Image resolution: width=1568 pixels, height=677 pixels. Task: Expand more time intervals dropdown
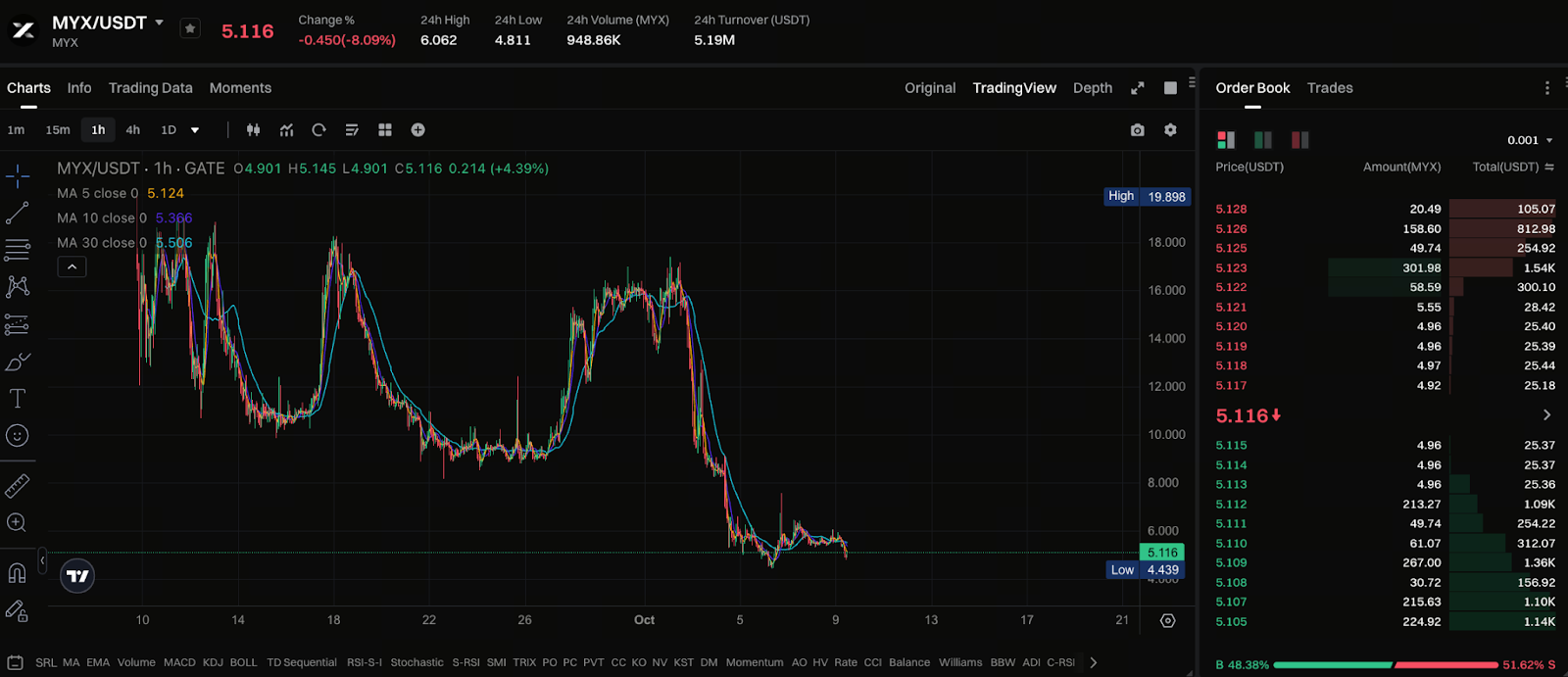[195, 130]
